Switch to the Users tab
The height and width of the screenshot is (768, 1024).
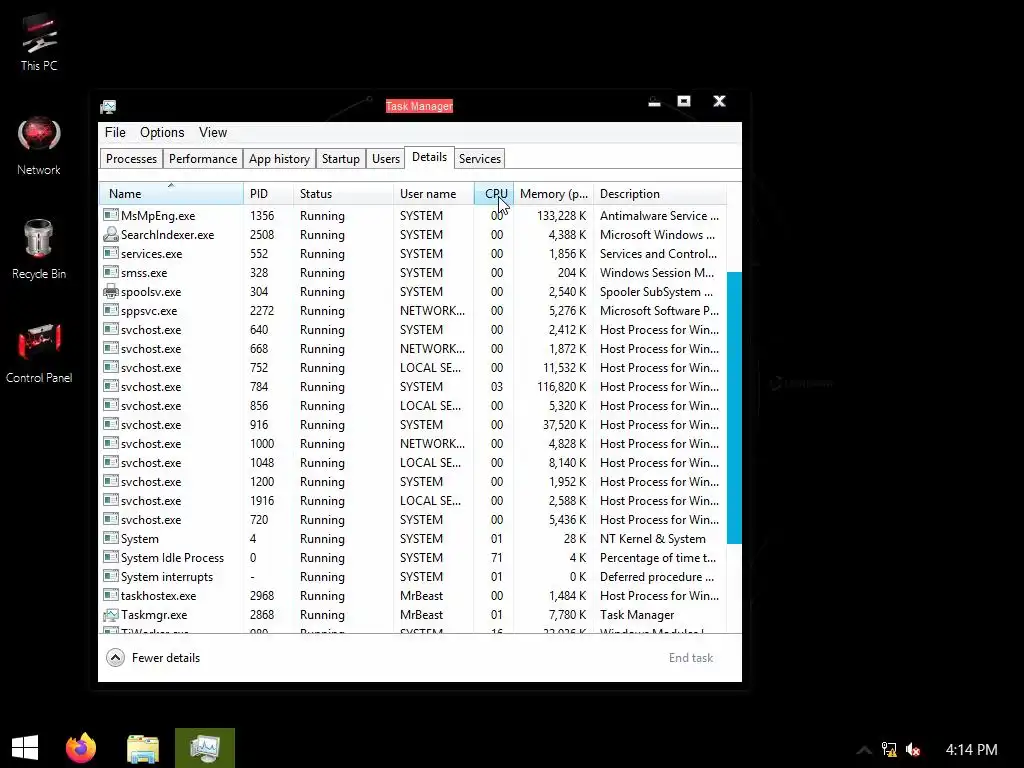click(385, 159)
